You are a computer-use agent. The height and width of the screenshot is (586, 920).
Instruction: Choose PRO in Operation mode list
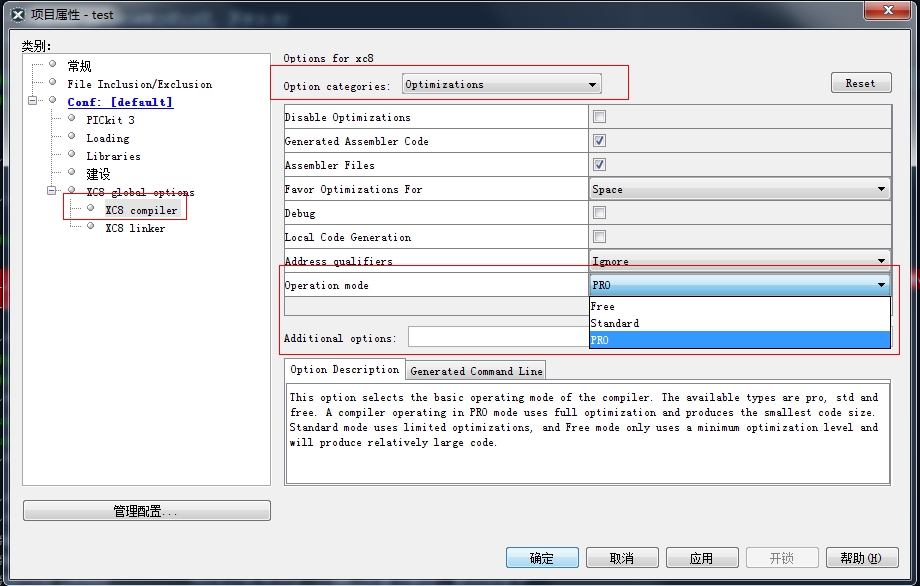[x=739, y=340]
